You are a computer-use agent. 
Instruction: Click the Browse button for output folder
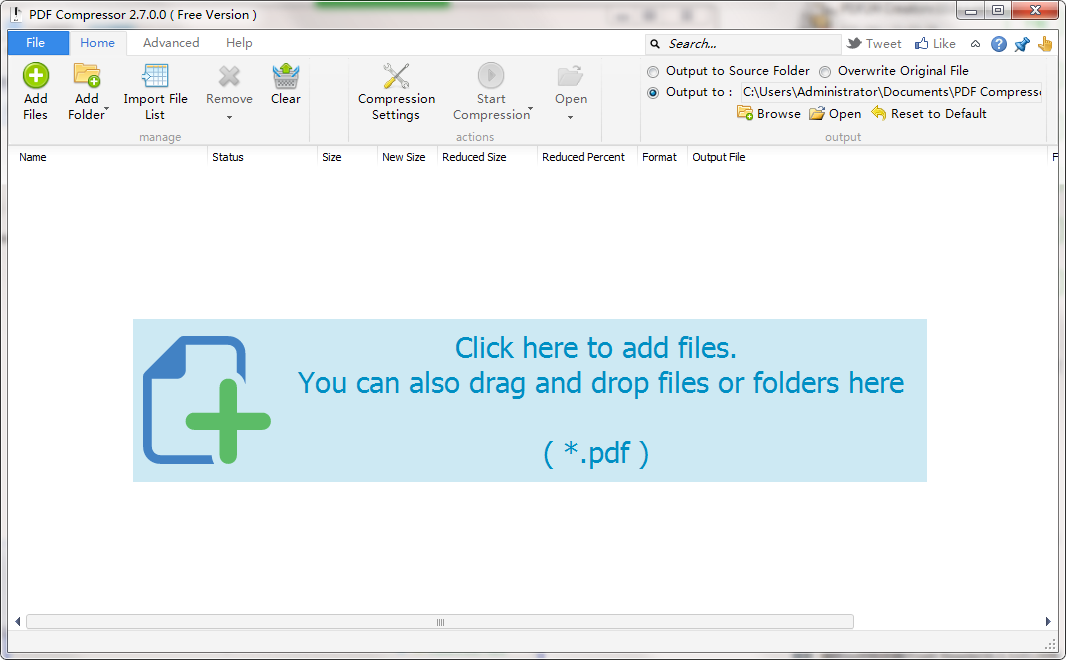coord(768,113)
